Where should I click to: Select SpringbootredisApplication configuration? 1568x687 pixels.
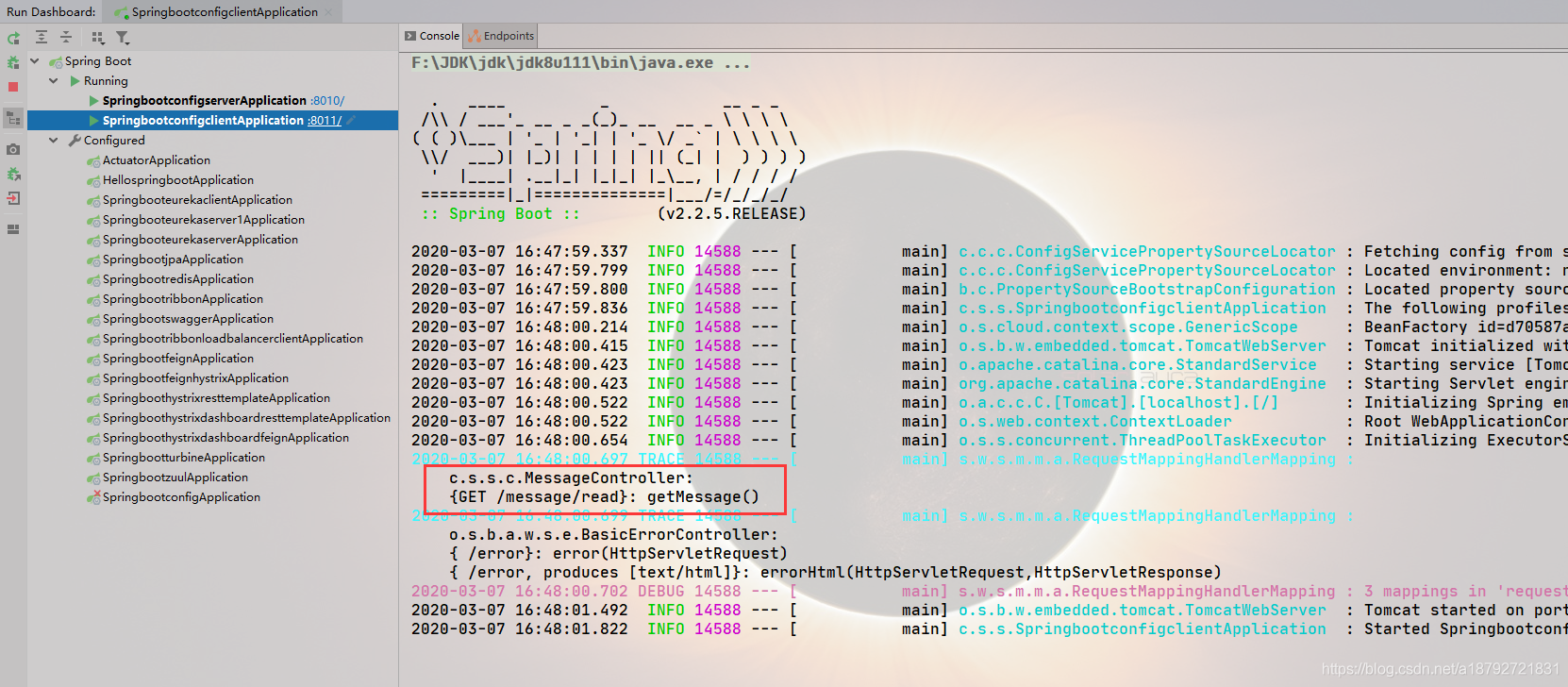click(178, 279)
